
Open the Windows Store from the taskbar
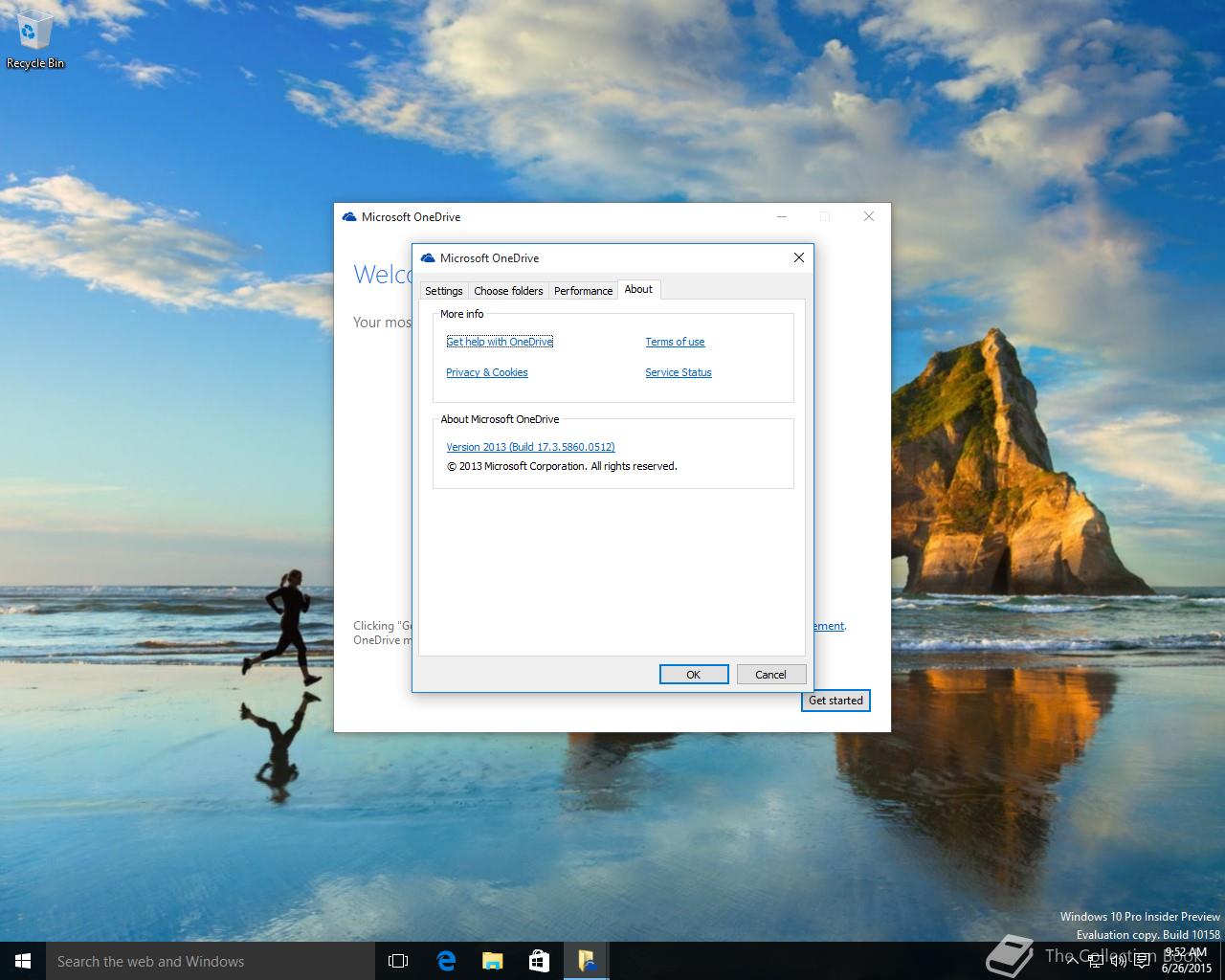click(x=540, y=961)
